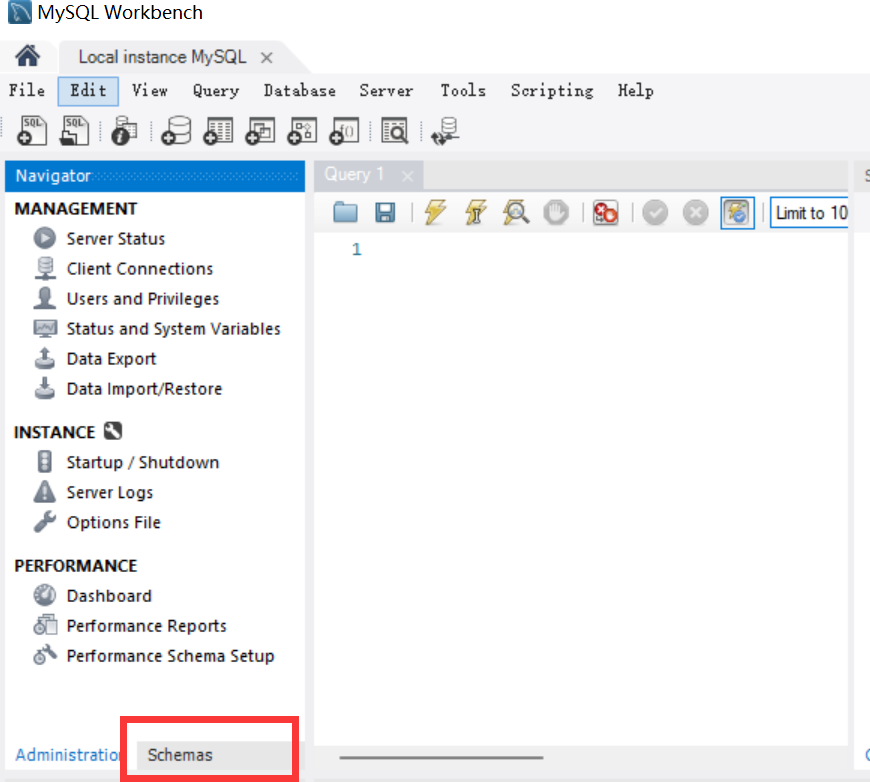
Task: Open Performance Schema Setup
Action: click(x=170, y=655)
